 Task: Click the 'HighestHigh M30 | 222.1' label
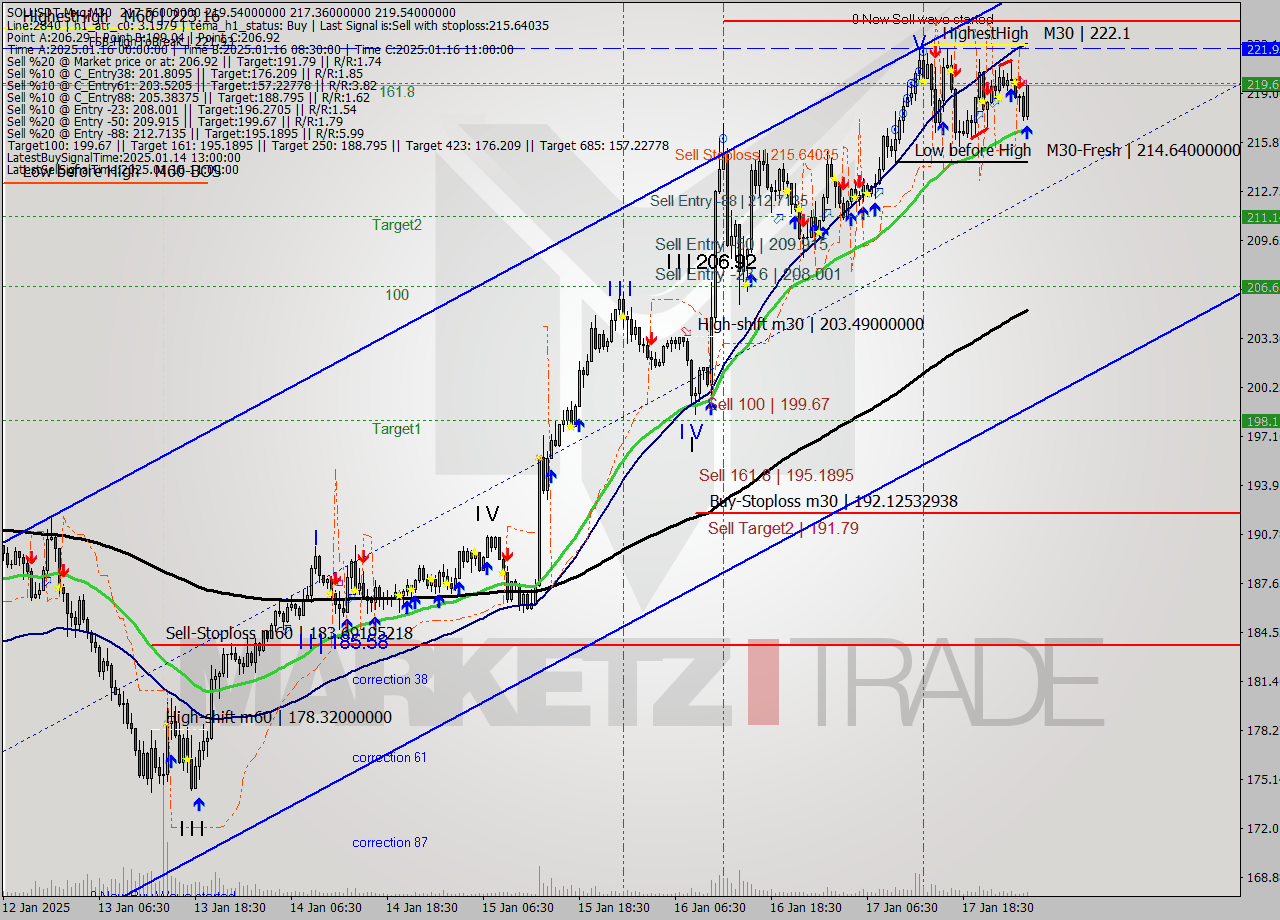(1036, 33)
